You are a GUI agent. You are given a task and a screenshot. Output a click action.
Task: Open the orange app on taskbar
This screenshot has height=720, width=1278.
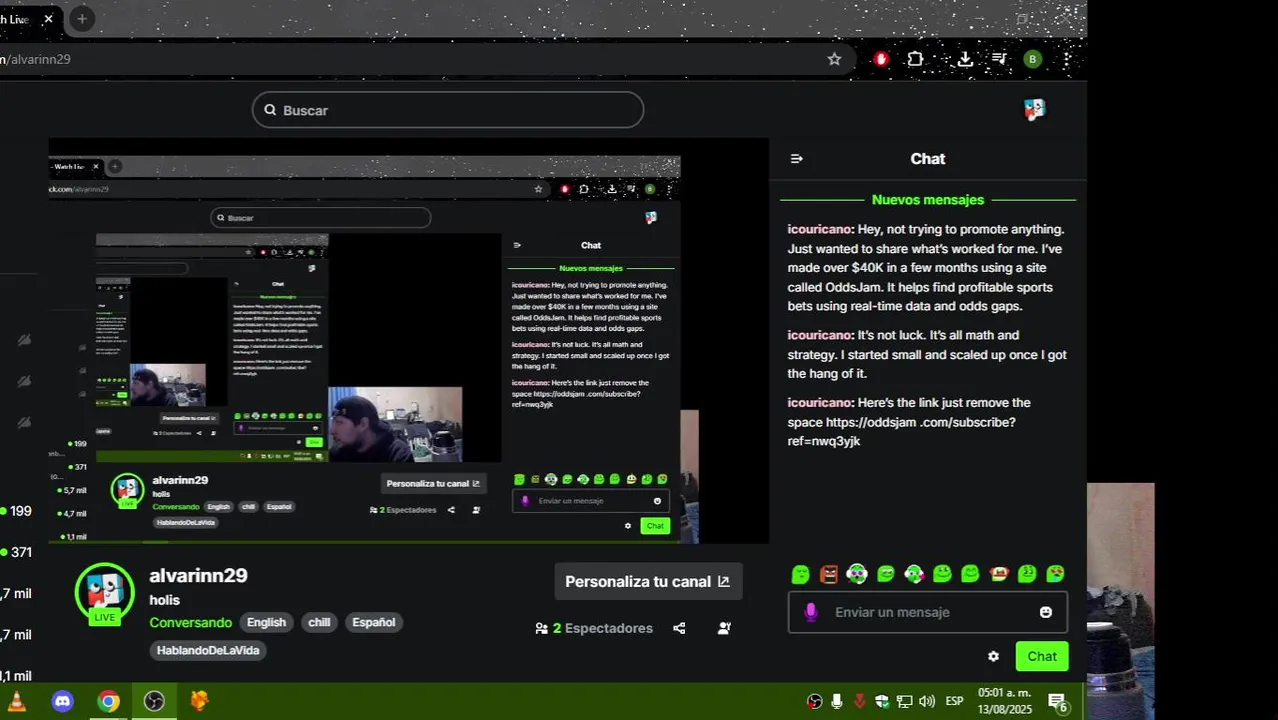(x=199, y=702)
